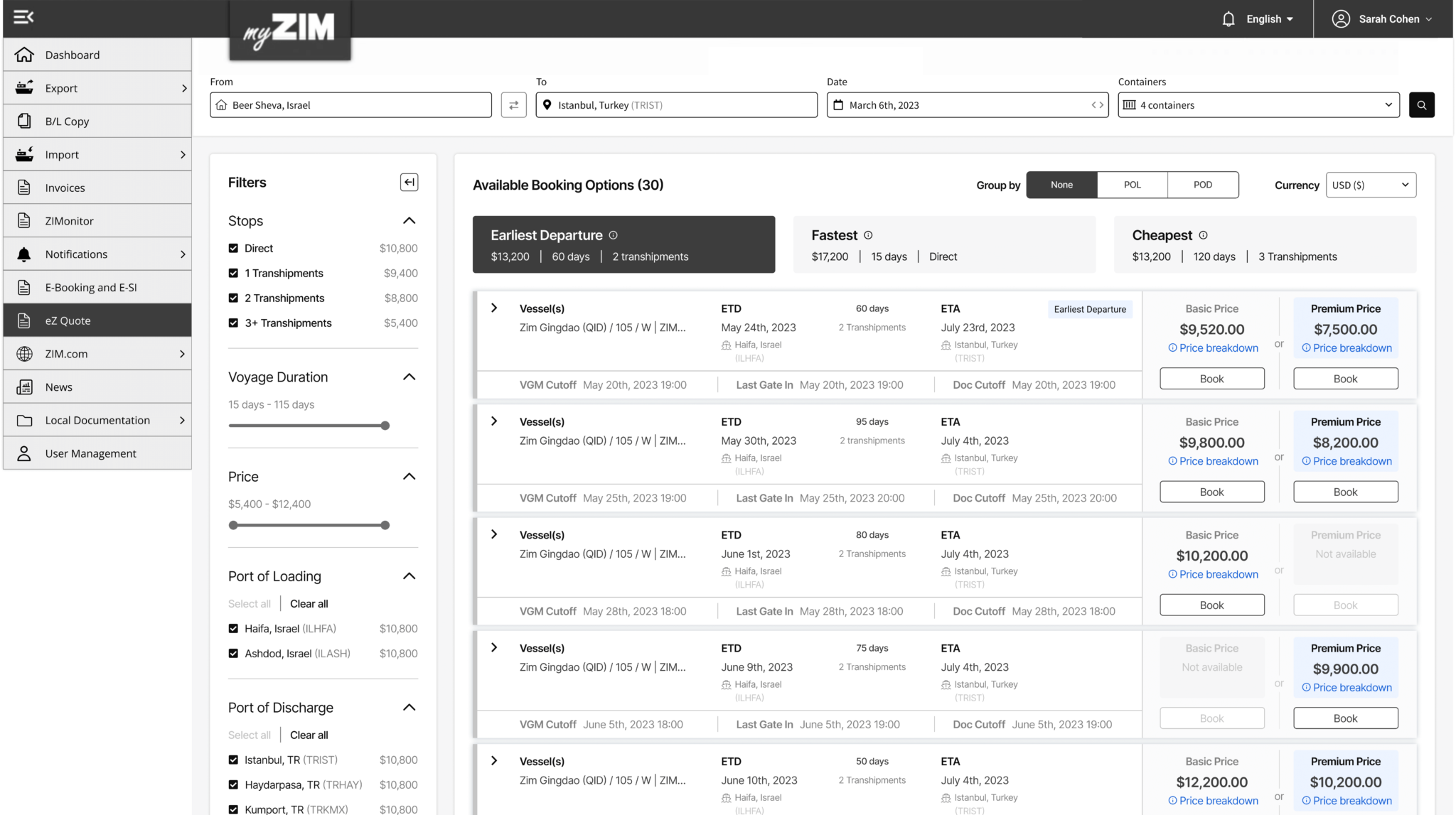The width and height of the screenshot is (1456, 815).
Task: Toggle the hamburger menu icon
Action: [23, 17]
